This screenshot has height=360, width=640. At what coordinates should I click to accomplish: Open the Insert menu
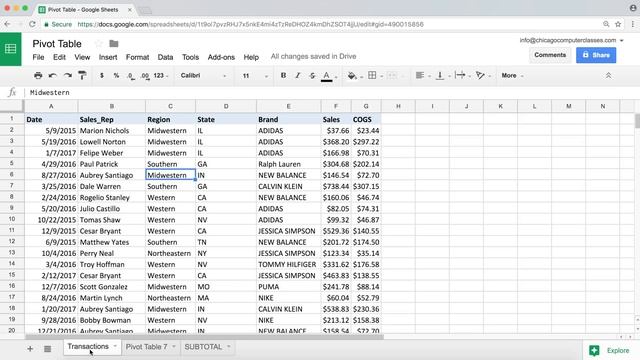108,57
